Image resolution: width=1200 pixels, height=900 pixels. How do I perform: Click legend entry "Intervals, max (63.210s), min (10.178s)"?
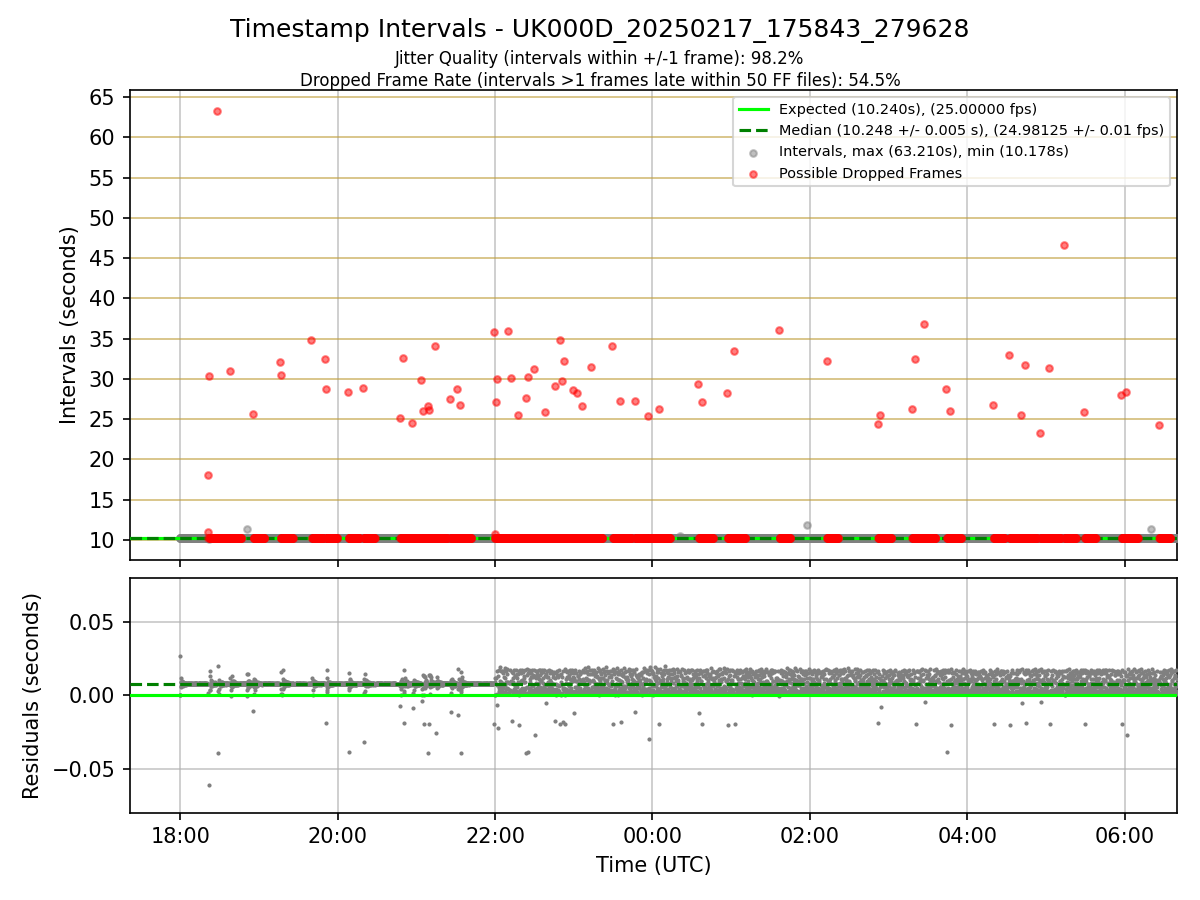click(923, 151)
